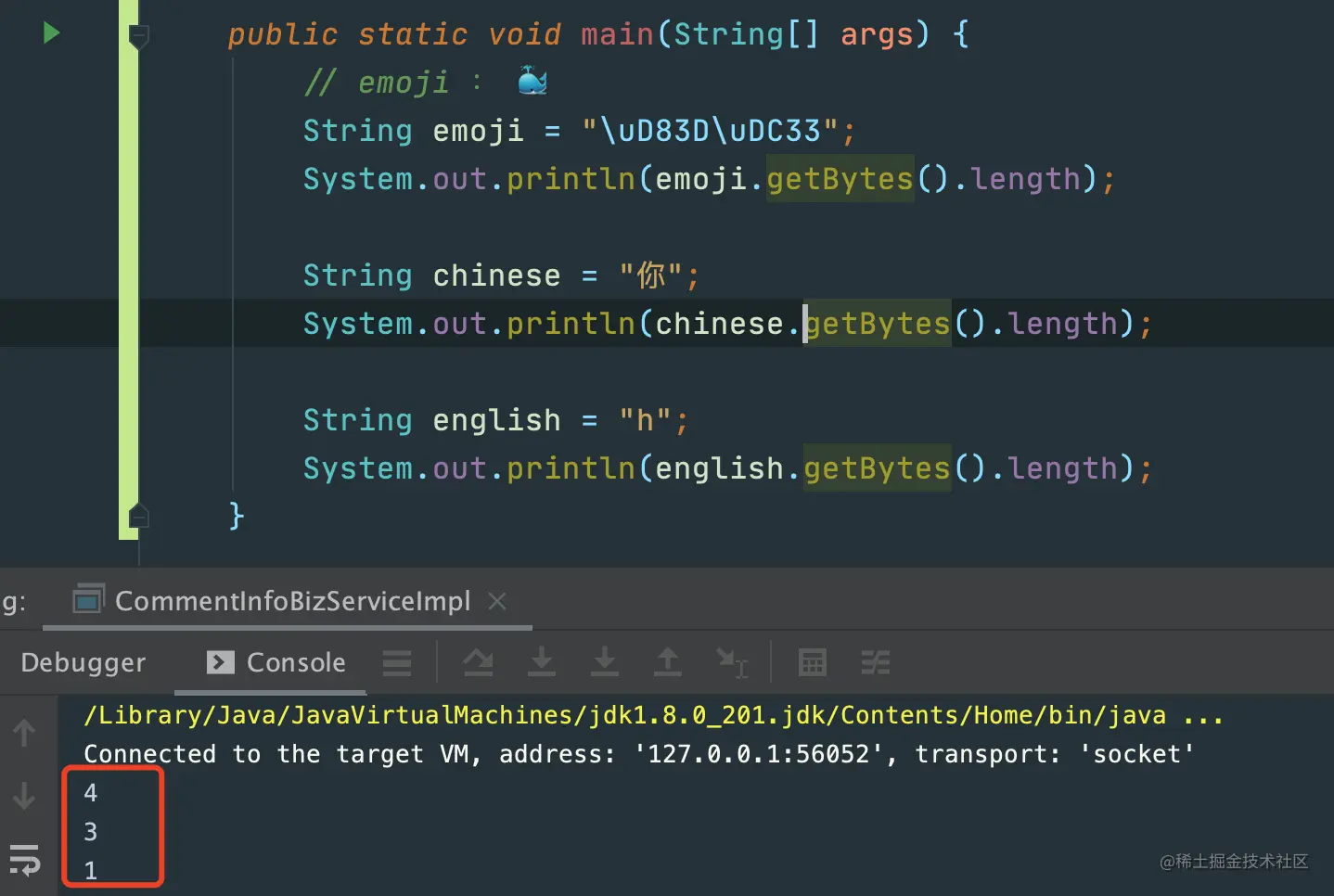Close the CommentInfoBizServiceImpl tab

click(x=497, y=601)
